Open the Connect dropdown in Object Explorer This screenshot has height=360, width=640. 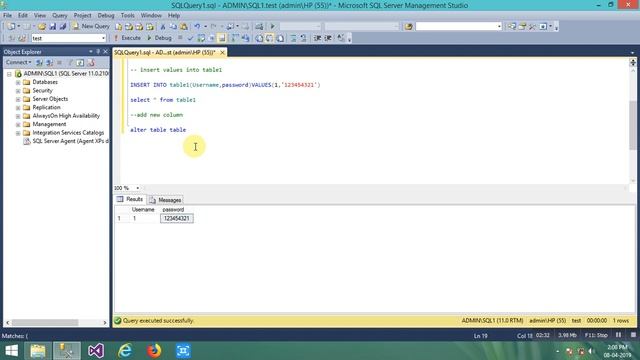(x=18, y=62)
